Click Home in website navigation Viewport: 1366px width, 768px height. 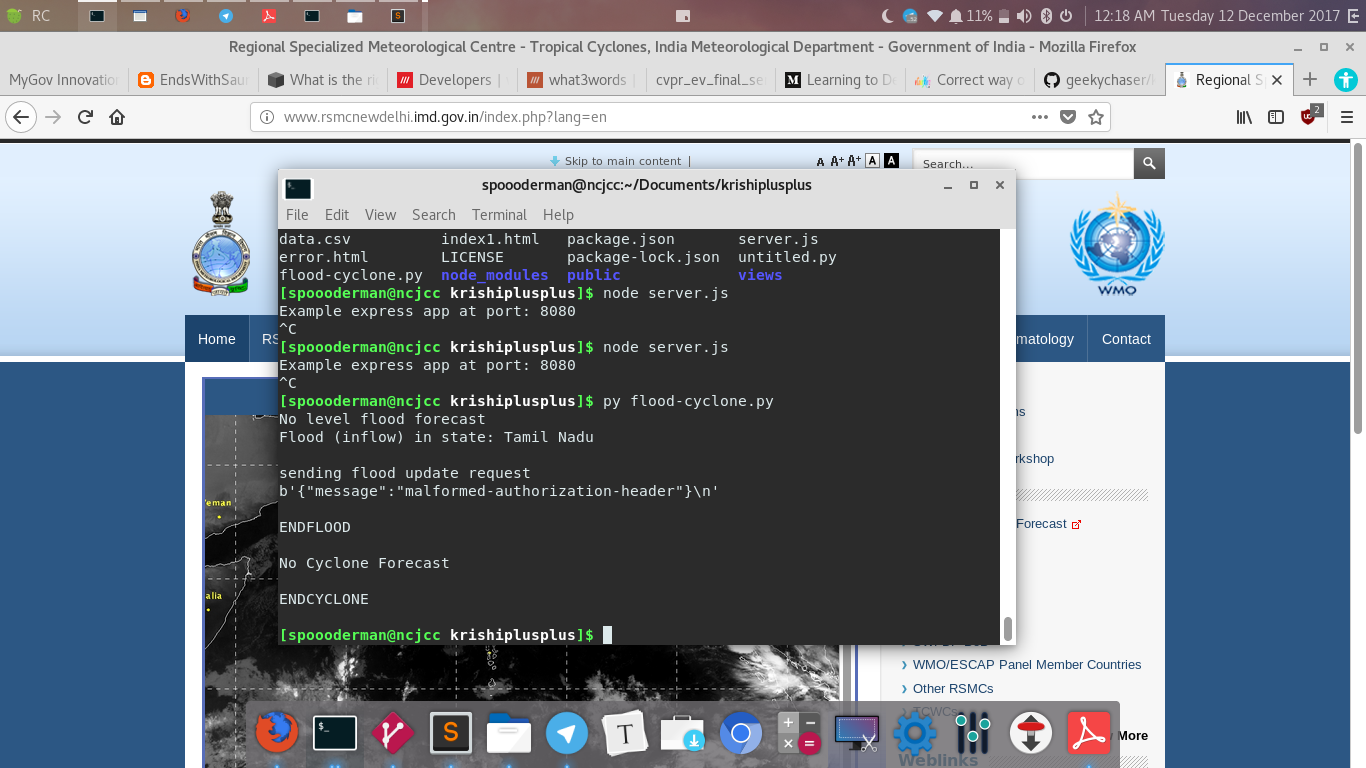(216, 339)
